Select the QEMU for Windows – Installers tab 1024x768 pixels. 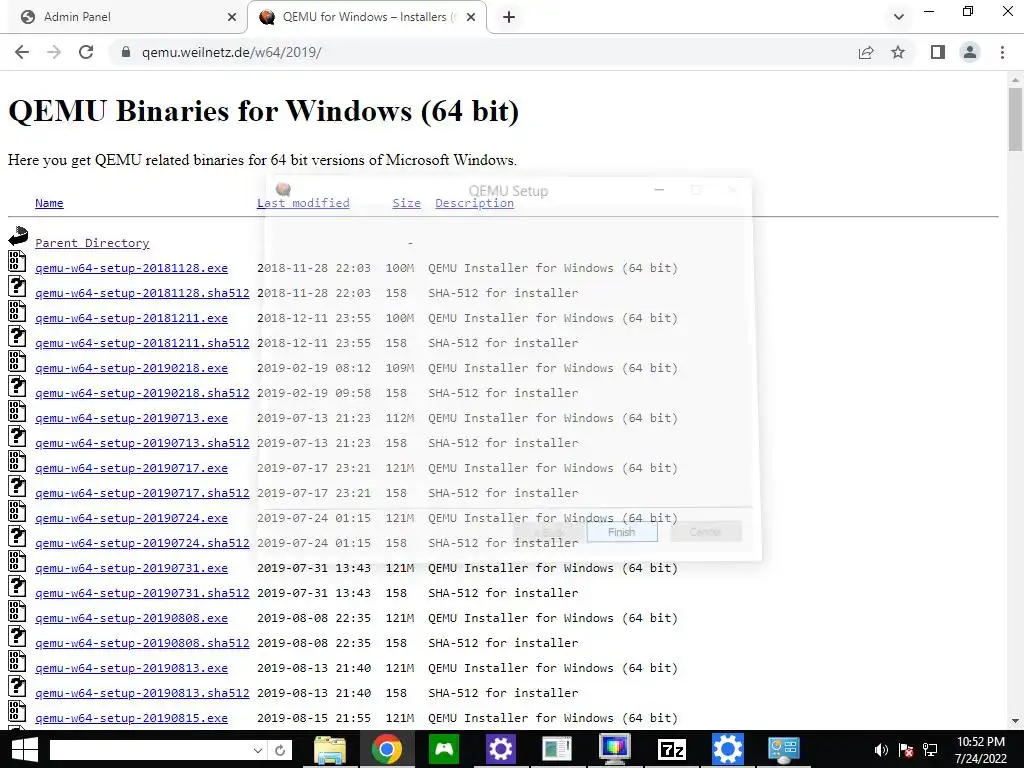click(366, 17)
